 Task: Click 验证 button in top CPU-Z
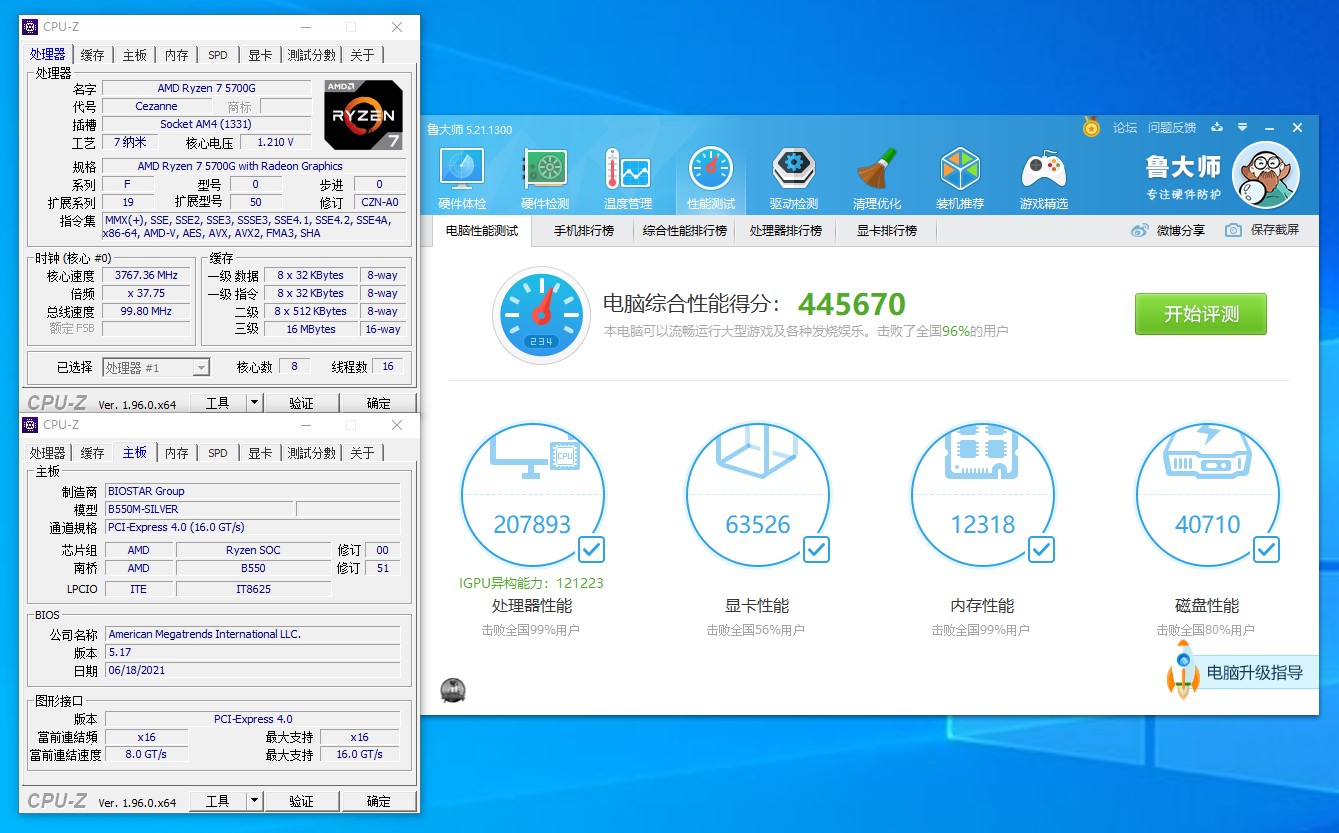coord(301,403)
